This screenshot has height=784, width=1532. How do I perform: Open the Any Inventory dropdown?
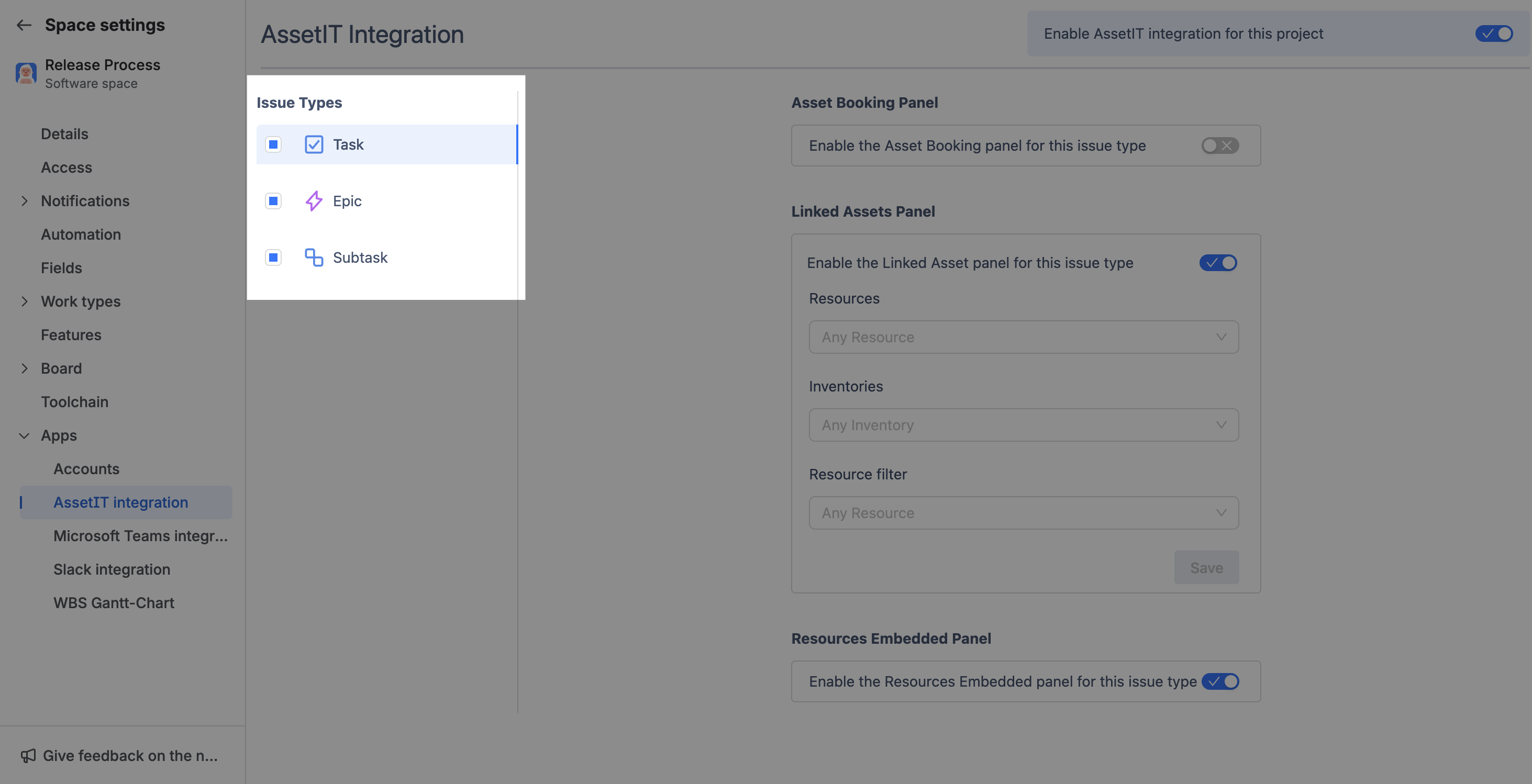click(1023, 425)
